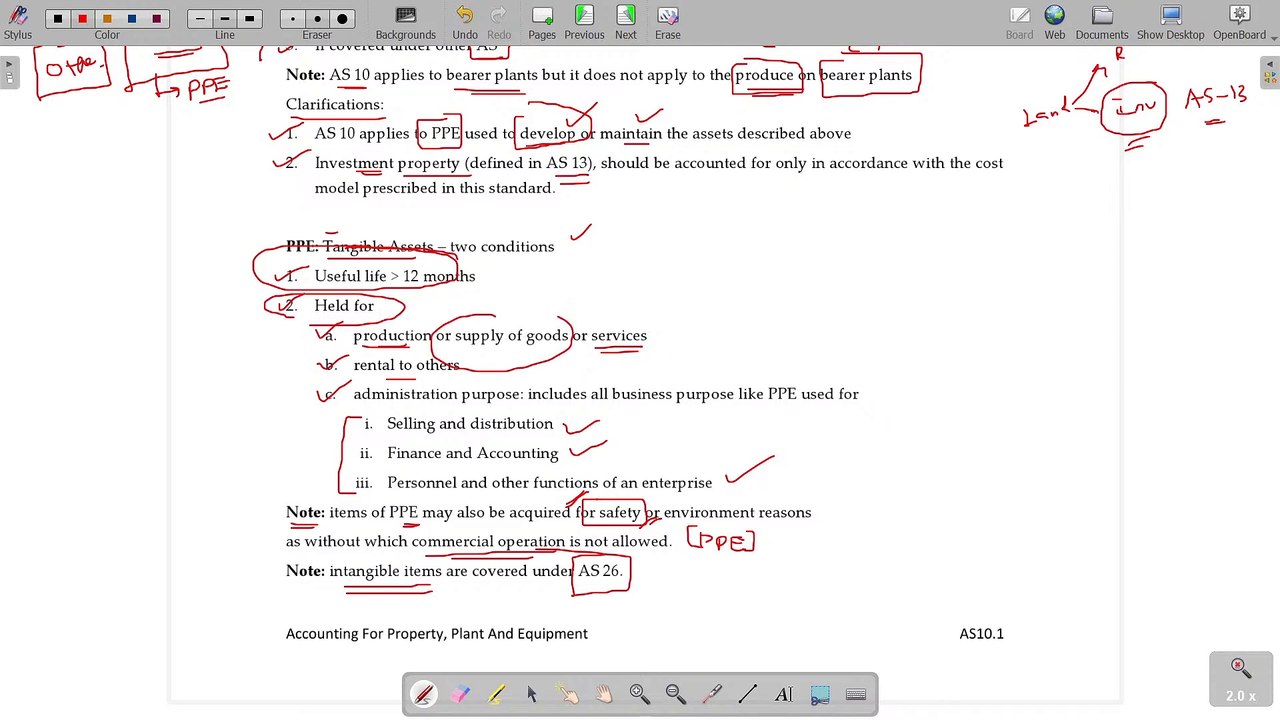Click the text 'rental to others'
1280x720 pixels.
pyautogui.click(x=406, y=365)
